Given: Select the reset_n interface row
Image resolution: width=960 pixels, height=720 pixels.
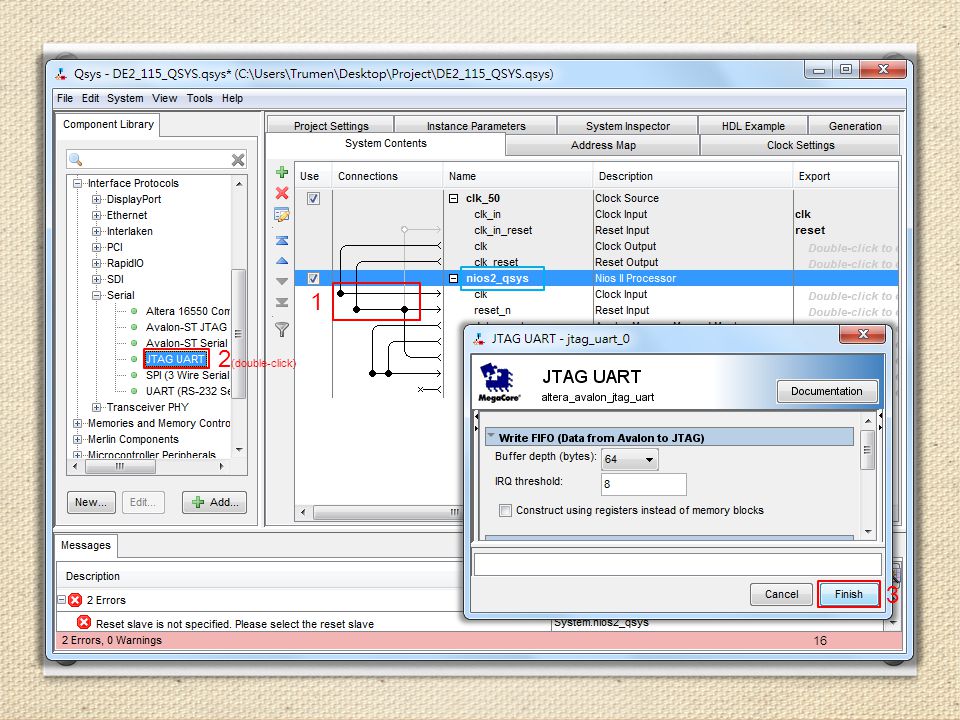Looking at the screenshot, I should (x=492, y=310).
